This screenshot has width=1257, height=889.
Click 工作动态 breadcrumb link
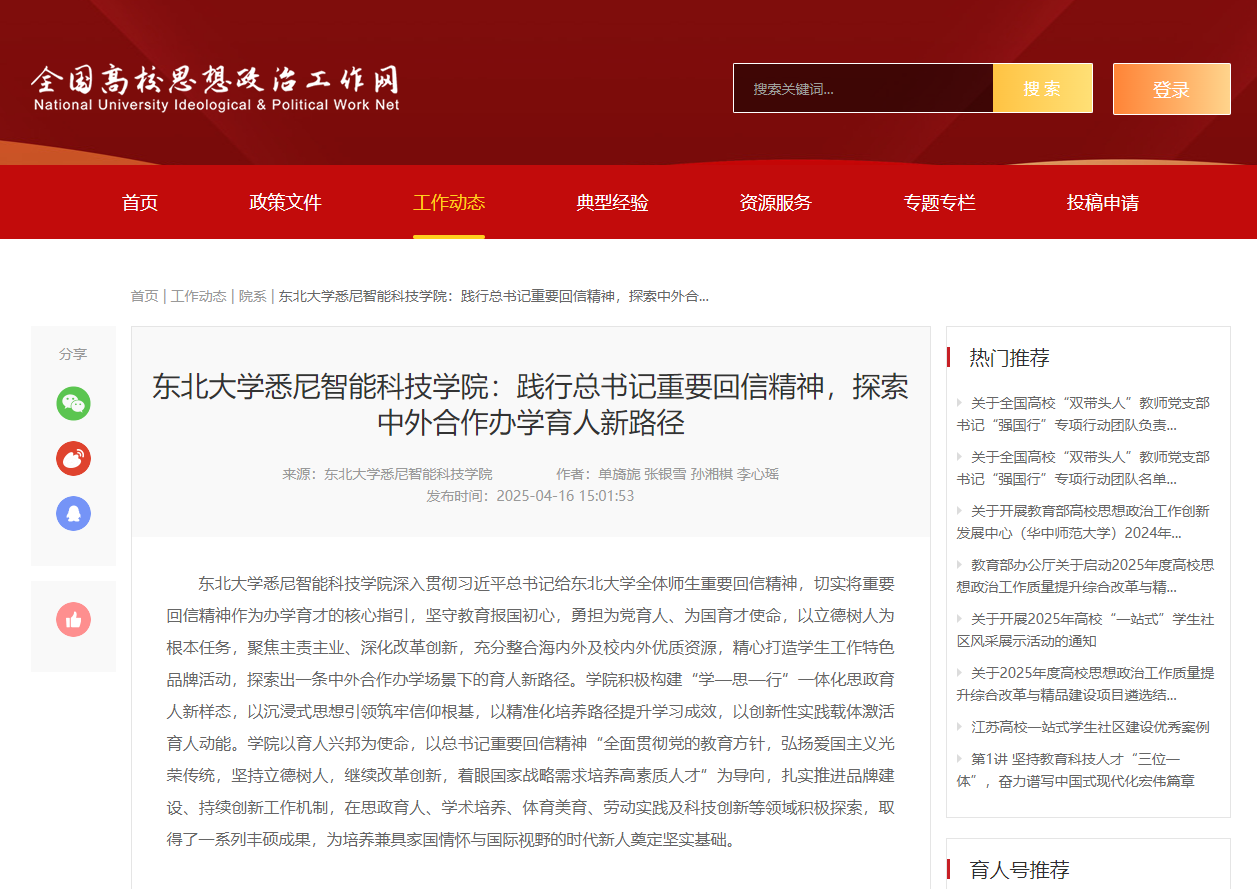coord(198,296)
